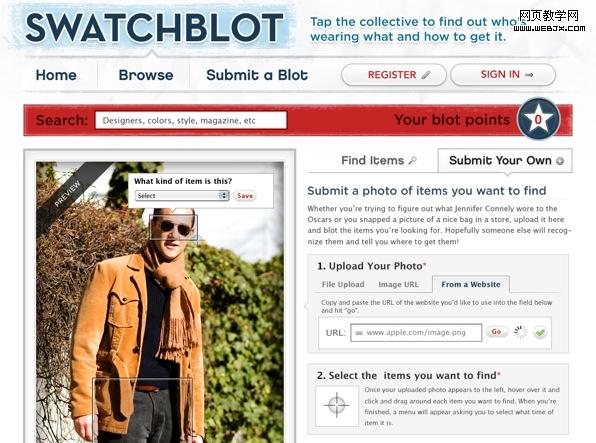This screenshot has width=596, height=443.
Task: Open the item type Select dropdown
Action: 182,195
